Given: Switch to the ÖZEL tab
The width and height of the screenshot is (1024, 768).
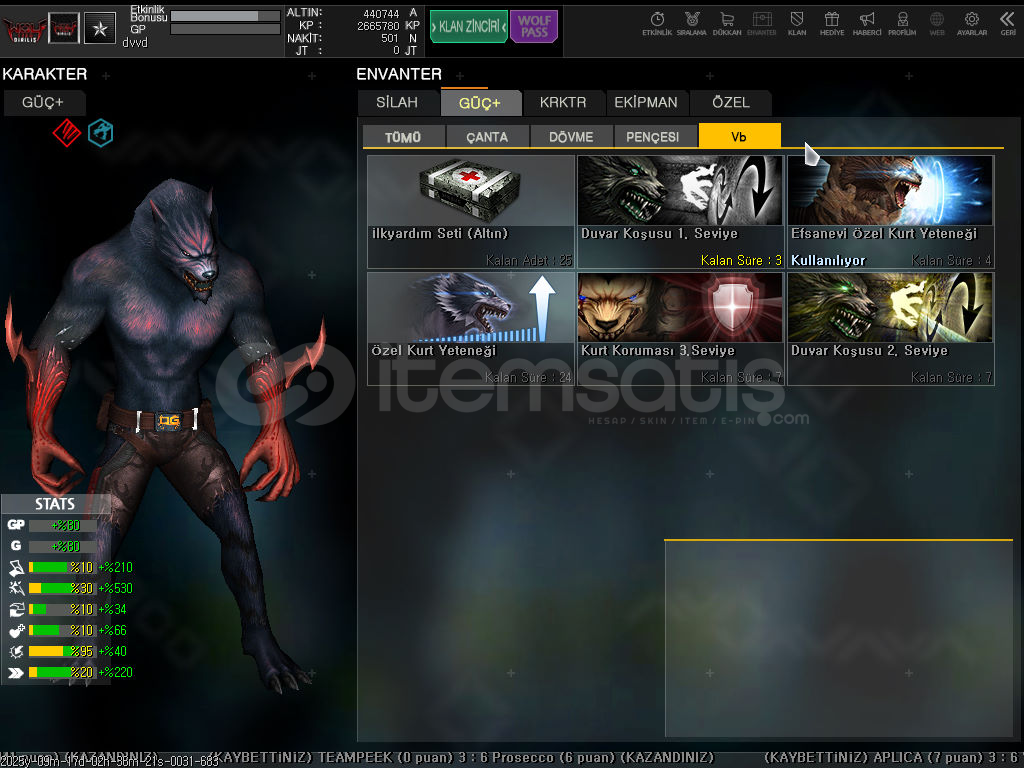Looking at the screenshot, I should click(x=731, y=103).
